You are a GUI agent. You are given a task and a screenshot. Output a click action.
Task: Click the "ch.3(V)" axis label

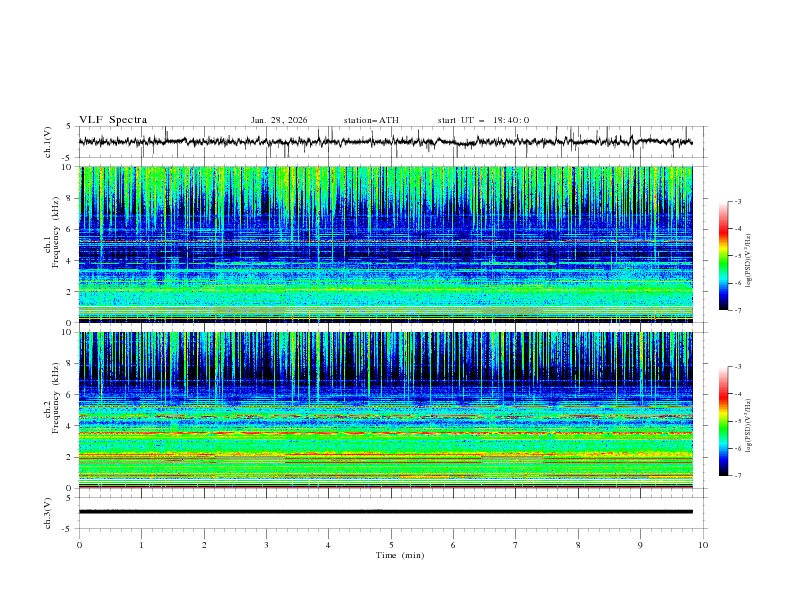tap(48, 513)
